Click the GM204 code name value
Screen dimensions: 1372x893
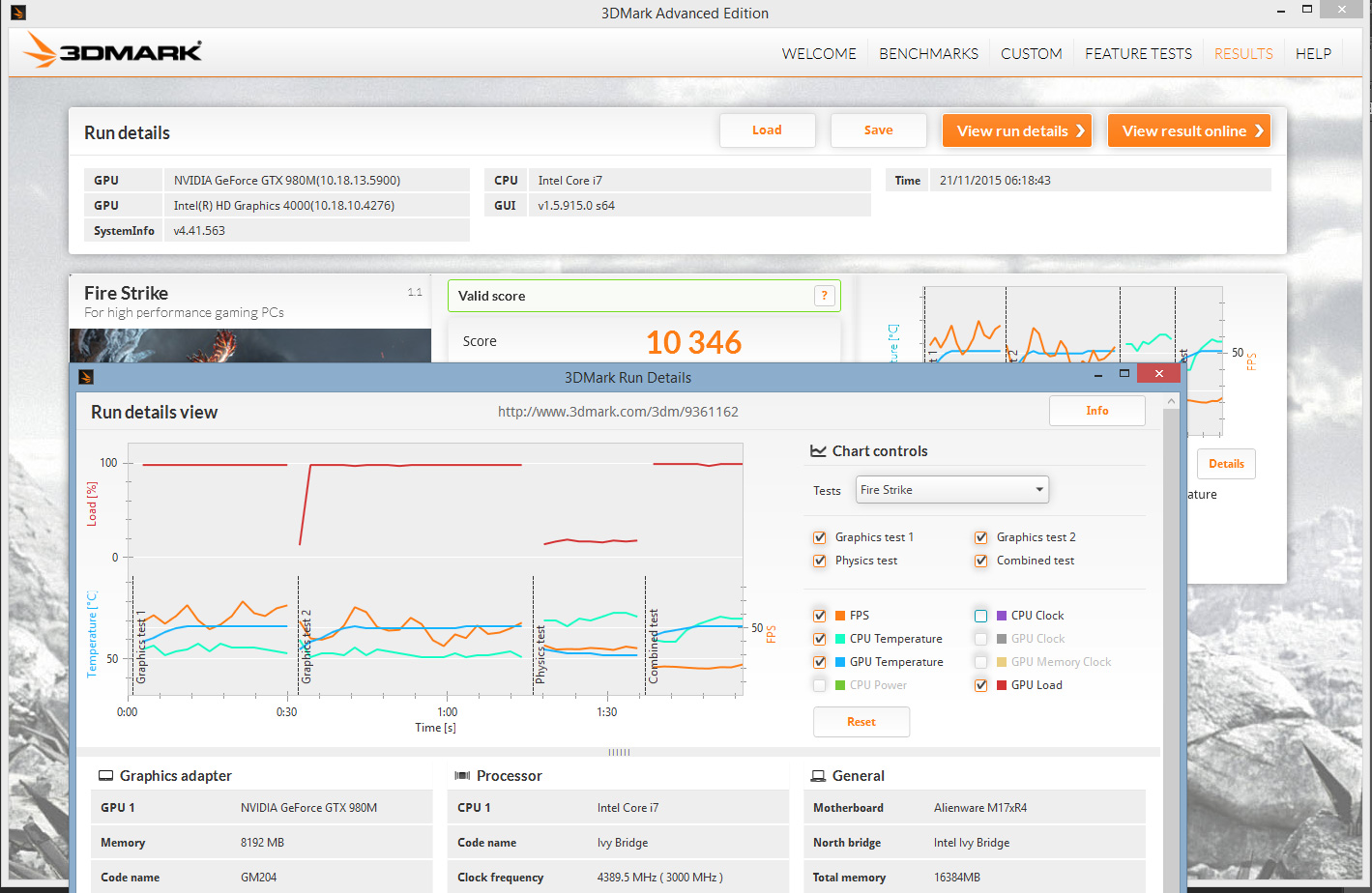[259, 878]
